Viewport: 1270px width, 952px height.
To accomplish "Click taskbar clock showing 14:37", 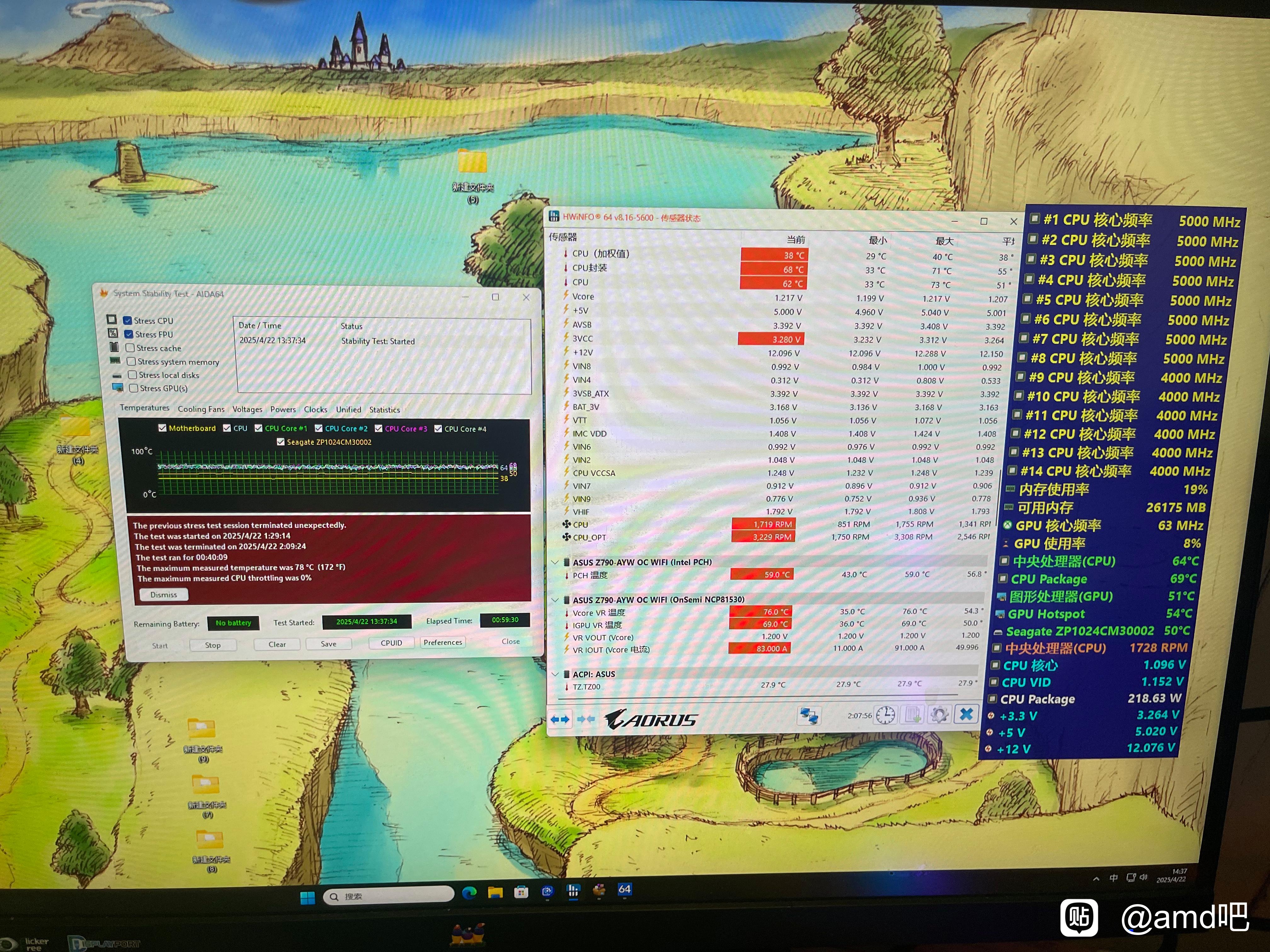I will coord(1172,875).
